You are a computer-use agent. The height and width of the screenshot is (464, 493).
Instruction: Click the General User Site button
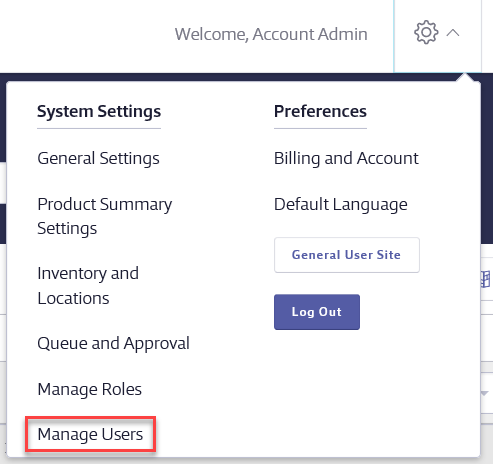(x=347, y=255)
